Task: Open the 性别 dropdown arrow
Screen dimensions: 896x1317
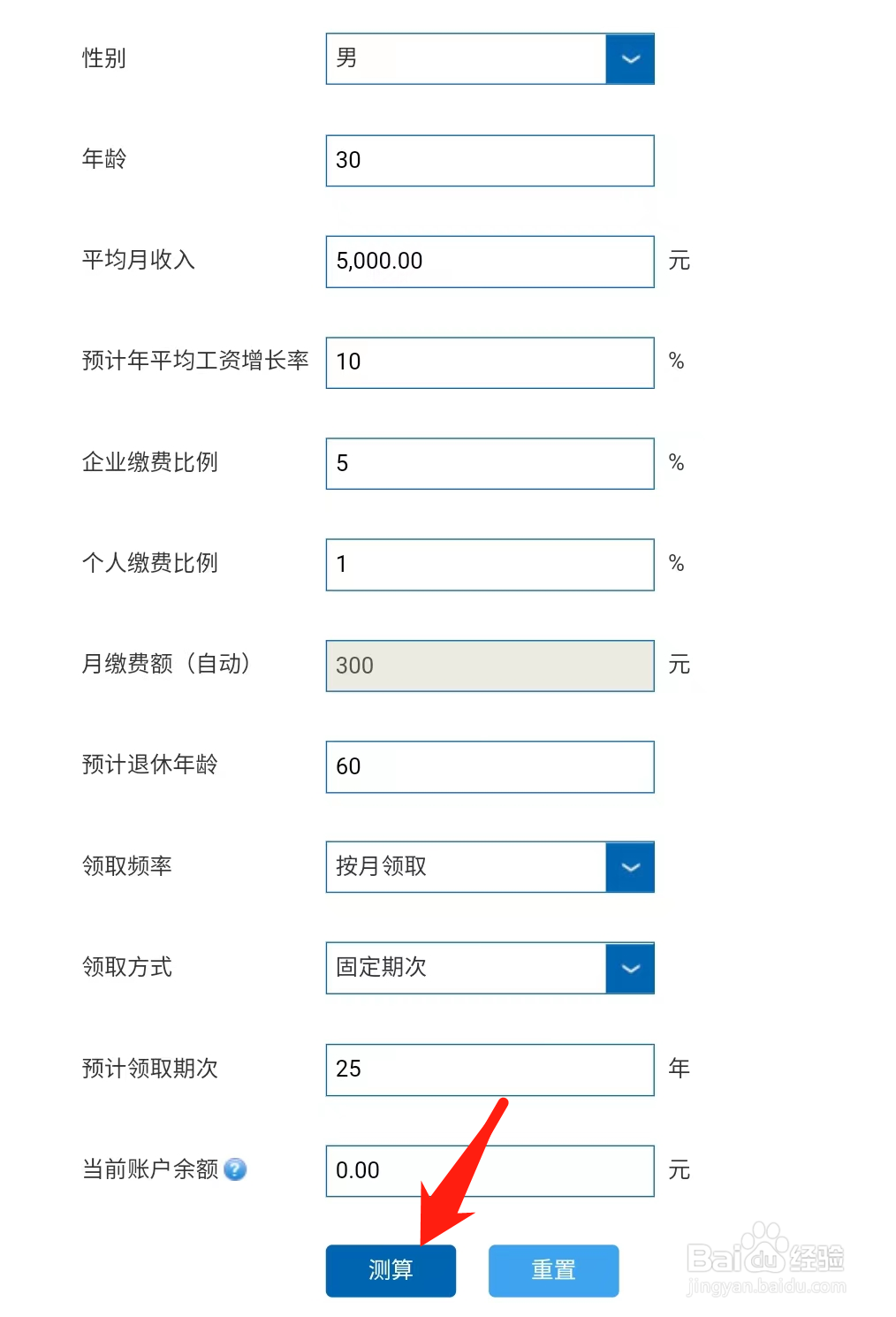Action: pyautogui.click(x=630, y=59)
